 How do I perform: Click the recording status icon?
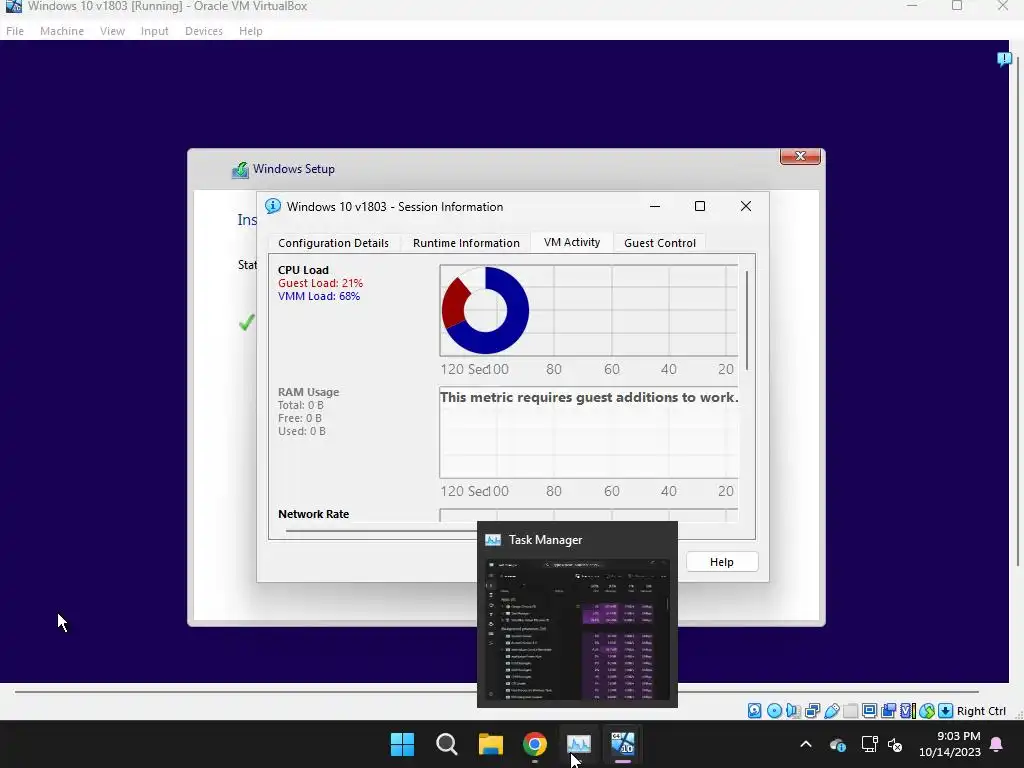(888, 711)
